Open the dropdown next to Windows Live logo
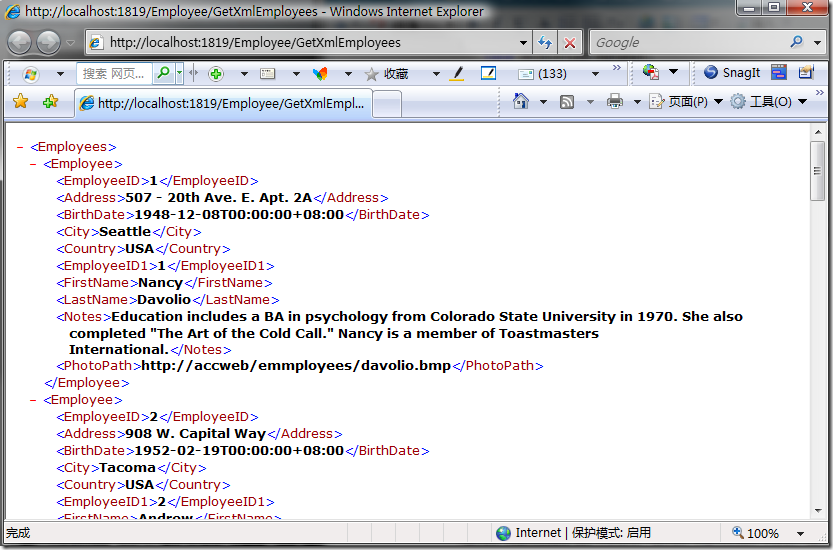This screenshot has height=550, width=833. point(60,74)
